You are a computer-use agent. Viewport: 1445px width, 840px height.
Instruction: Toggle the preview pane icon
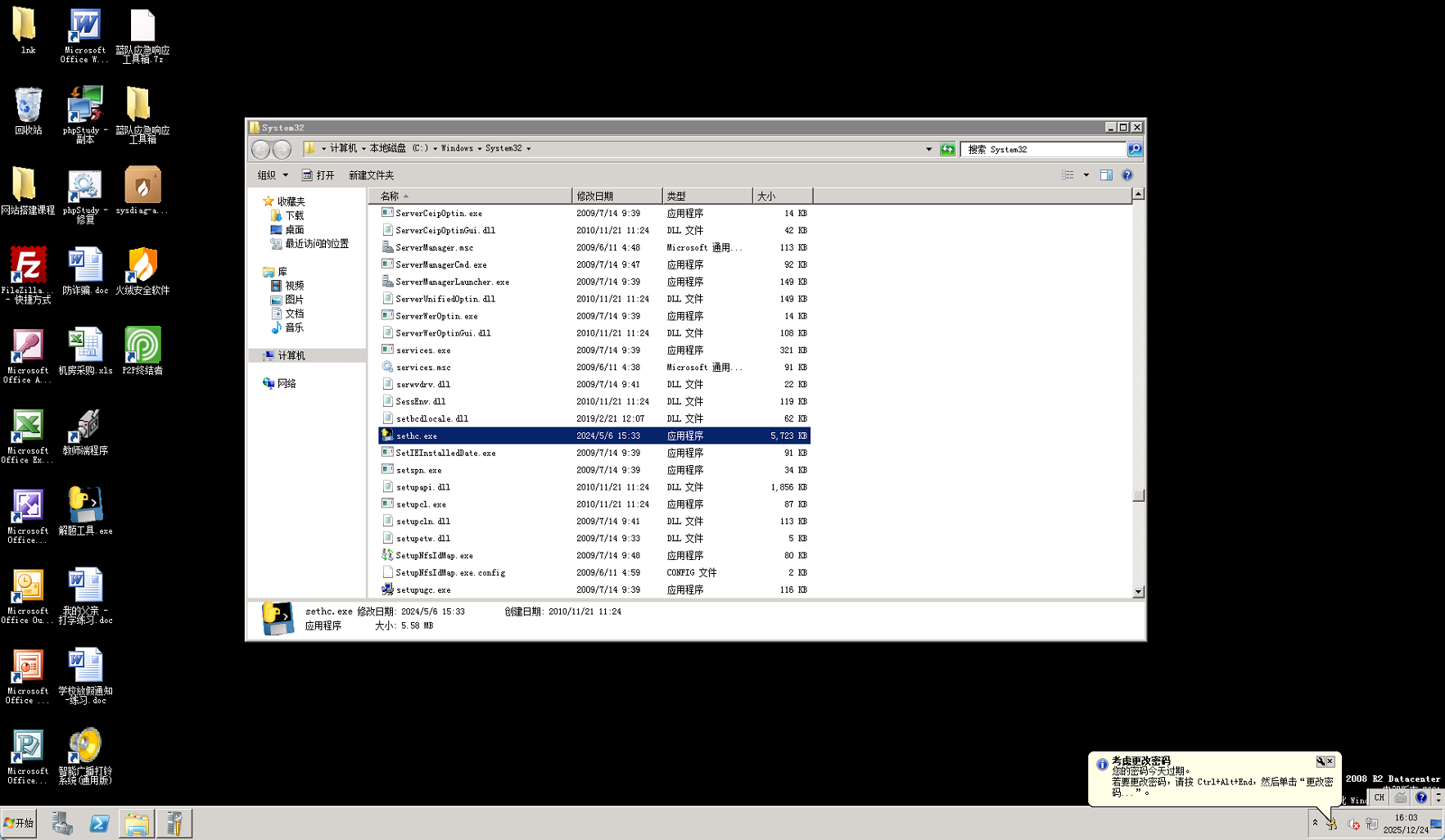click(1106, 175)
